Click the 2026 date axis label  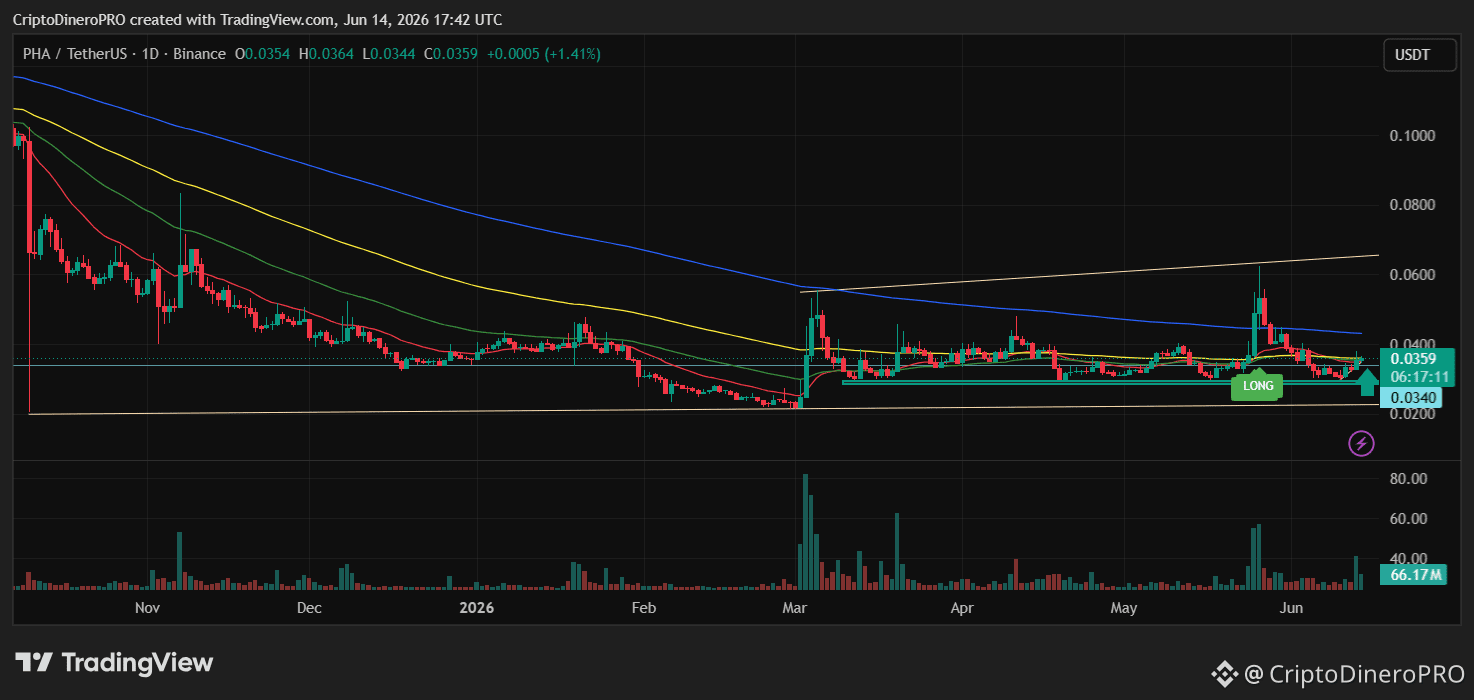point(477,607)
